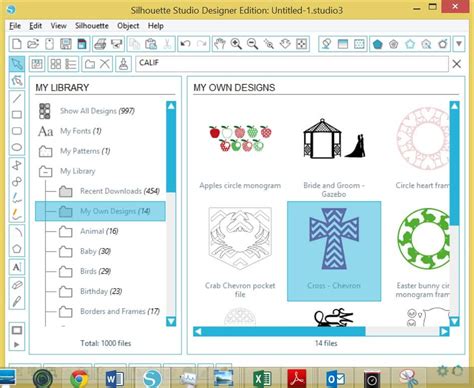
Task: Open the File menu
Action: point(15,26)
